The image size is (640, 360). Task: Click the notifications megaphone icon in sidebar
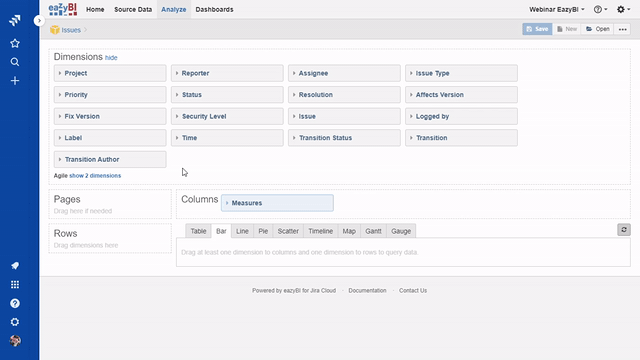(x=15, y=266)
